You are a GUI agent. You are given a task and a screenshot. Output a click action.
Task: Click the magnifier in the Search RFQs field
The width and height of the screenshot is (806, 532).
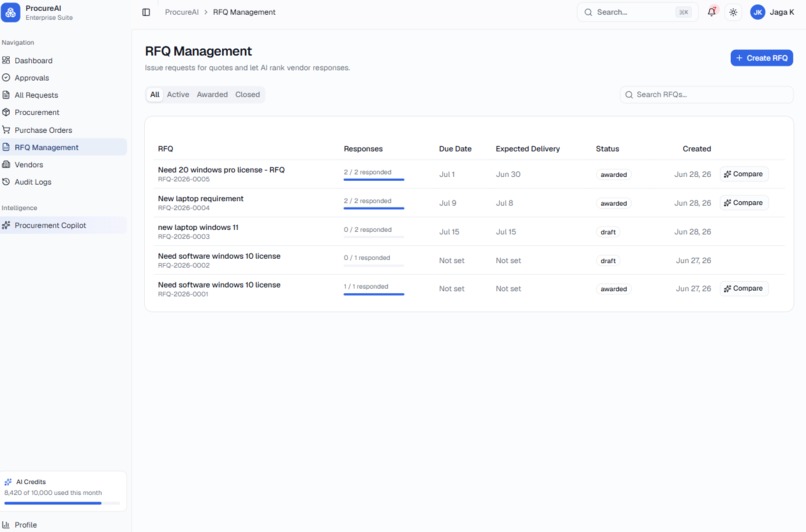[629, 95]
